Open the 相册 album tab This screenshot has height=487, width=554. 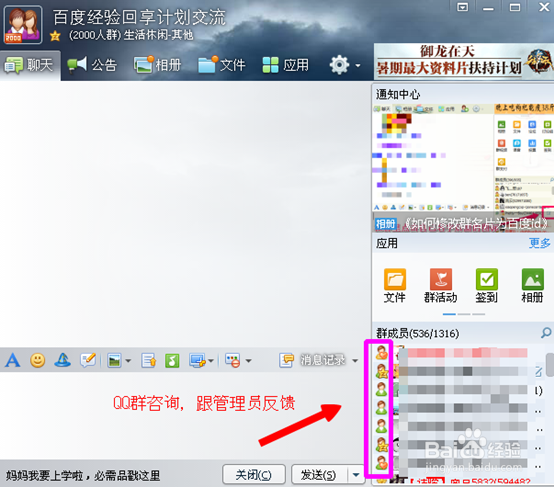[x=158, y=65]
